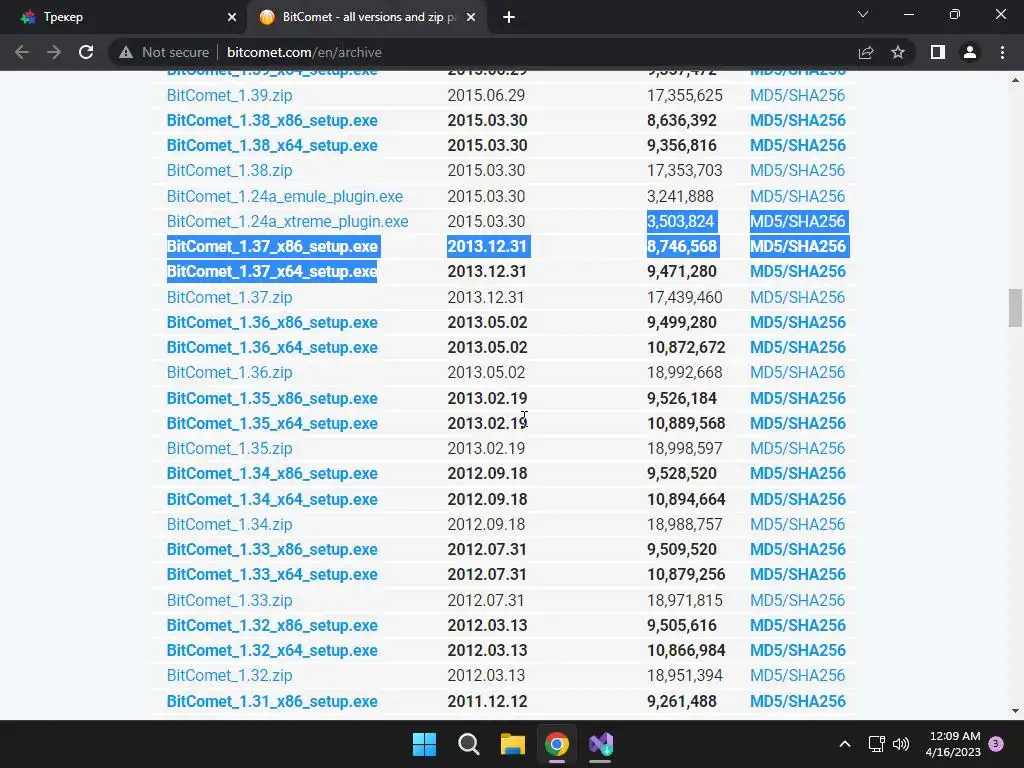Click the volume tray icon
The height and width of the screenshot is (768, 1024).
pyautogui.click(x=901, y=744)
